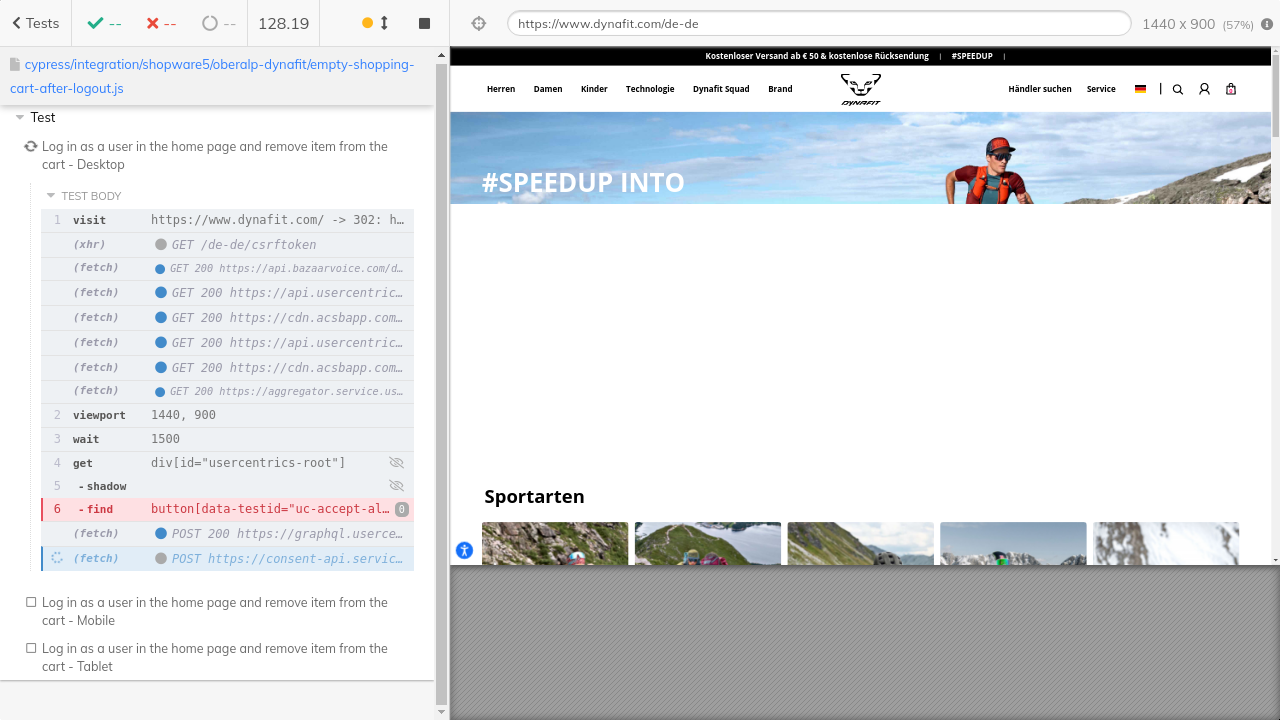The width and height of the screenshot is (1280, 720).
Task: Click the URL address field
Action: pyautogui.click(x=818, y=23)
